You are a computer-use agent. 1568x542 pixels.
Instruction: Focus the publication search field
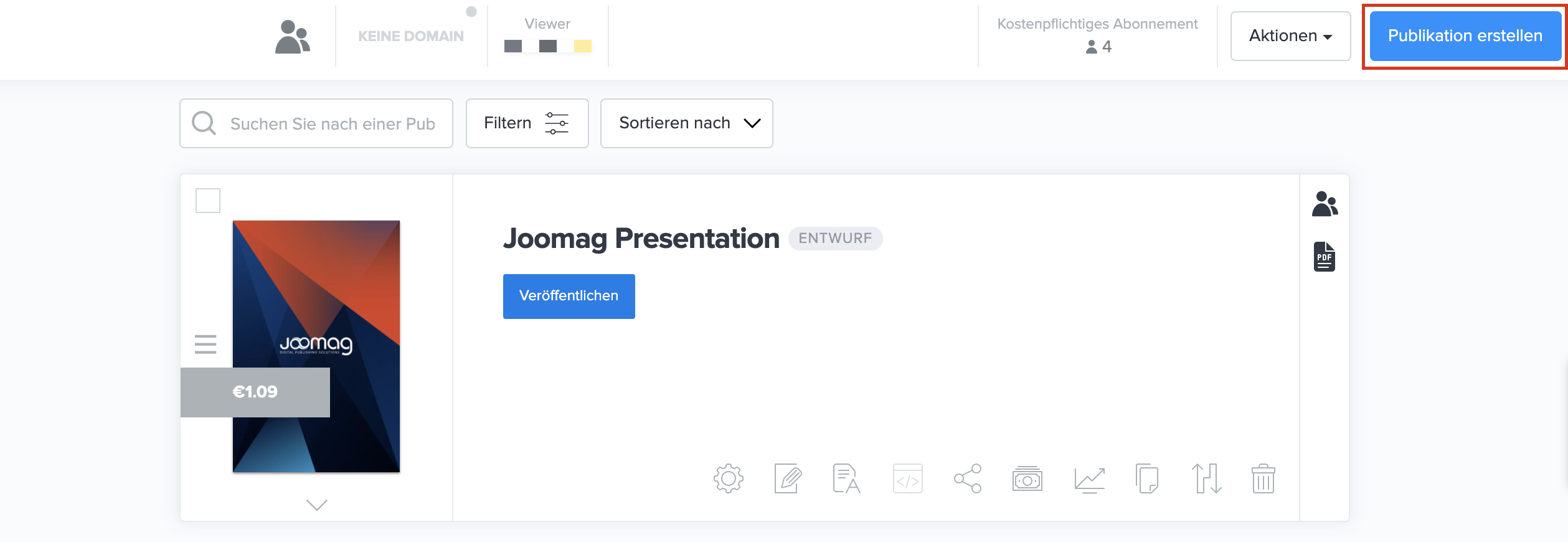[331, 123]
